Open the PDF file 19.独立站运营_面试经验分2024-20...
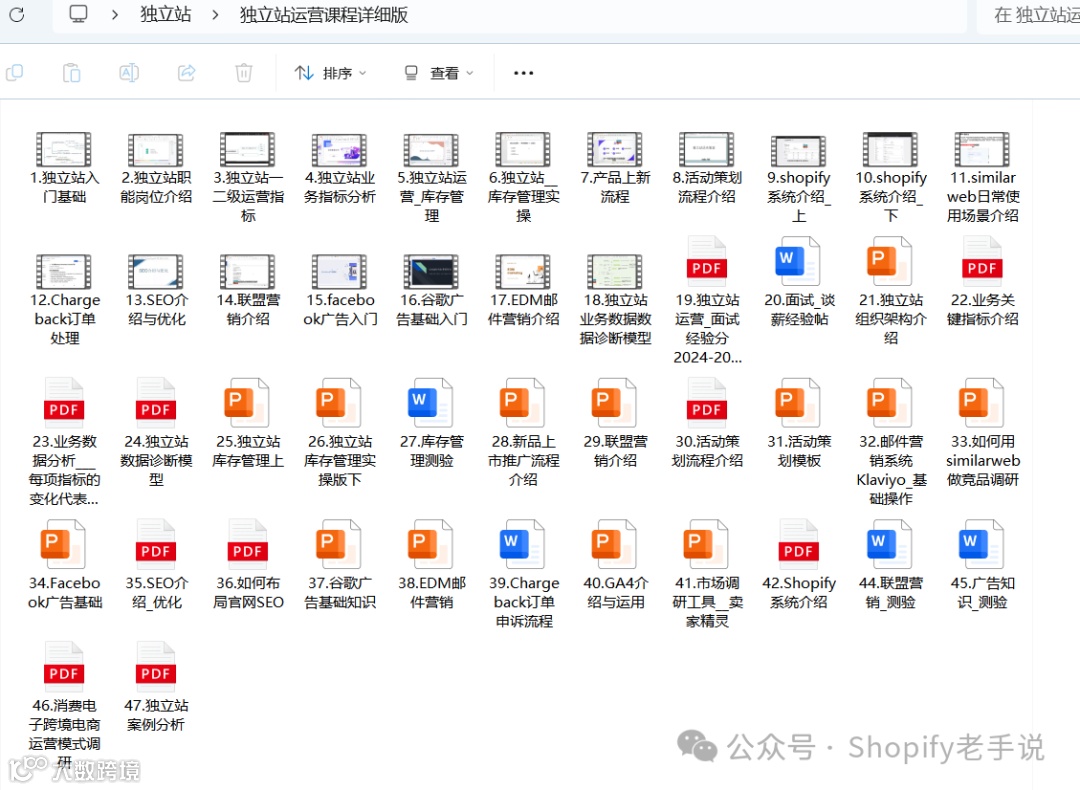This screenshot has height=790, width=1080. pyautogui.click(x=706, y=263)
